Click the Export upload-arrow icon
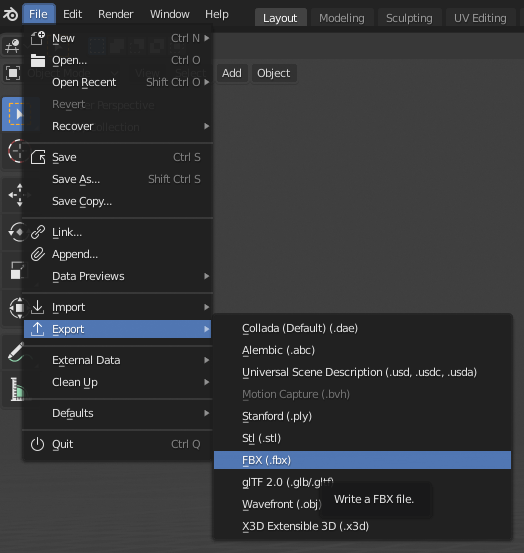 (x=37, y=329)
